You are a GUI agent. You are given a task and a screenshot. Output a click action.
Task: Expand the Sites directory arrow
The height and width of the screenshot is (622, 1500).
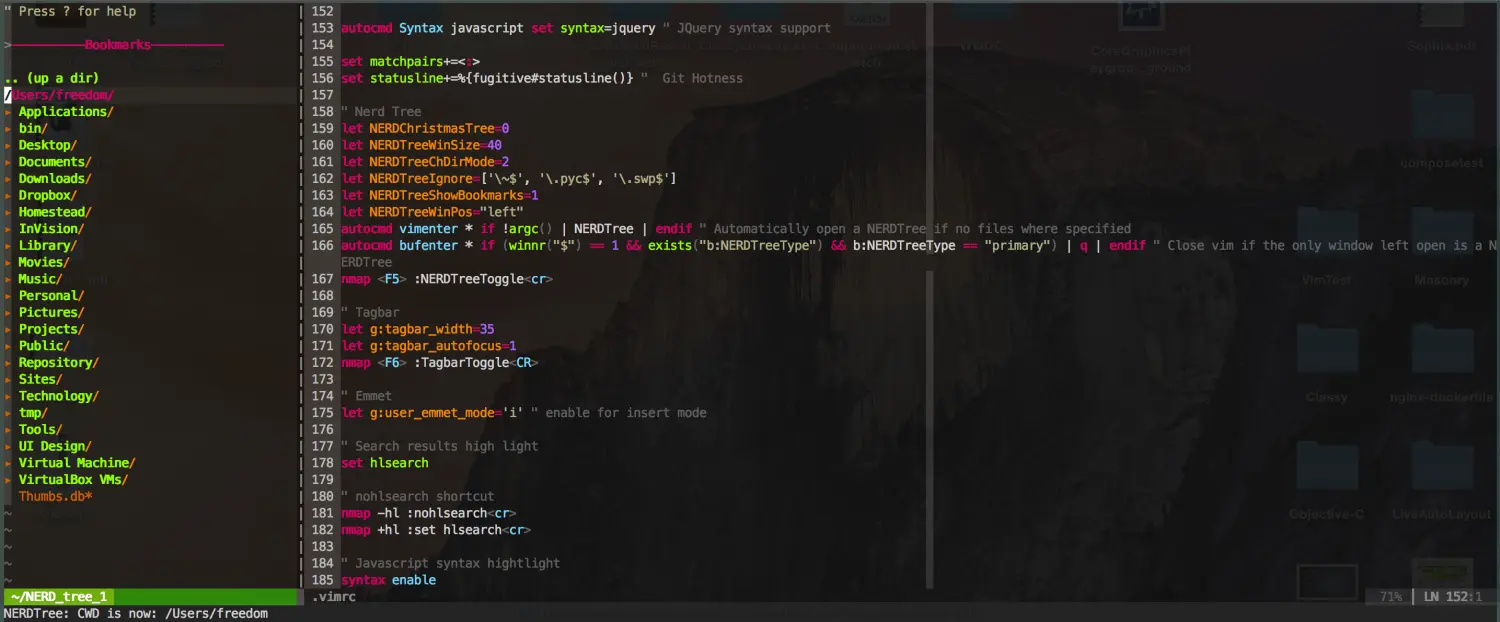7,379
